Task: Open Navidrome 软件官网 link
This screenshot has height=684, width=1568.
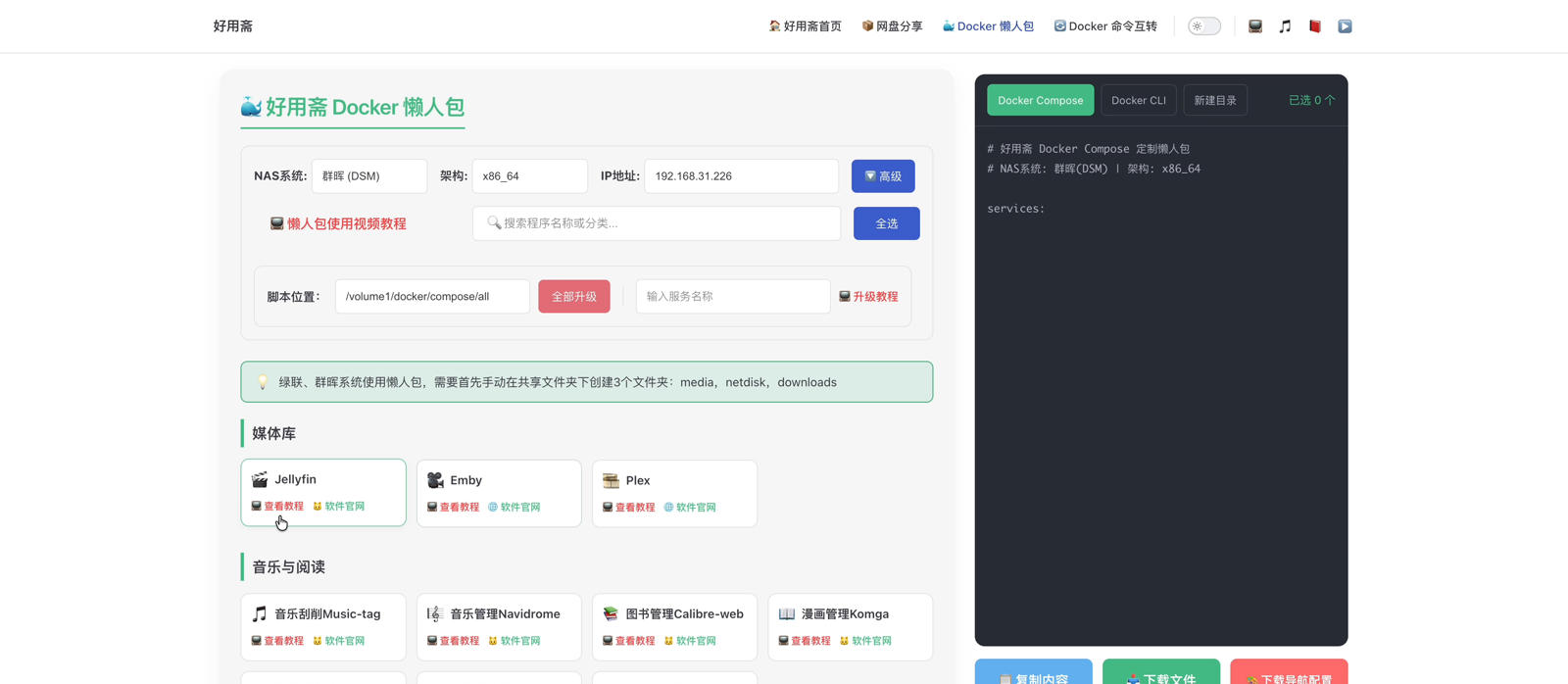Action: click(x=514, y=641)
